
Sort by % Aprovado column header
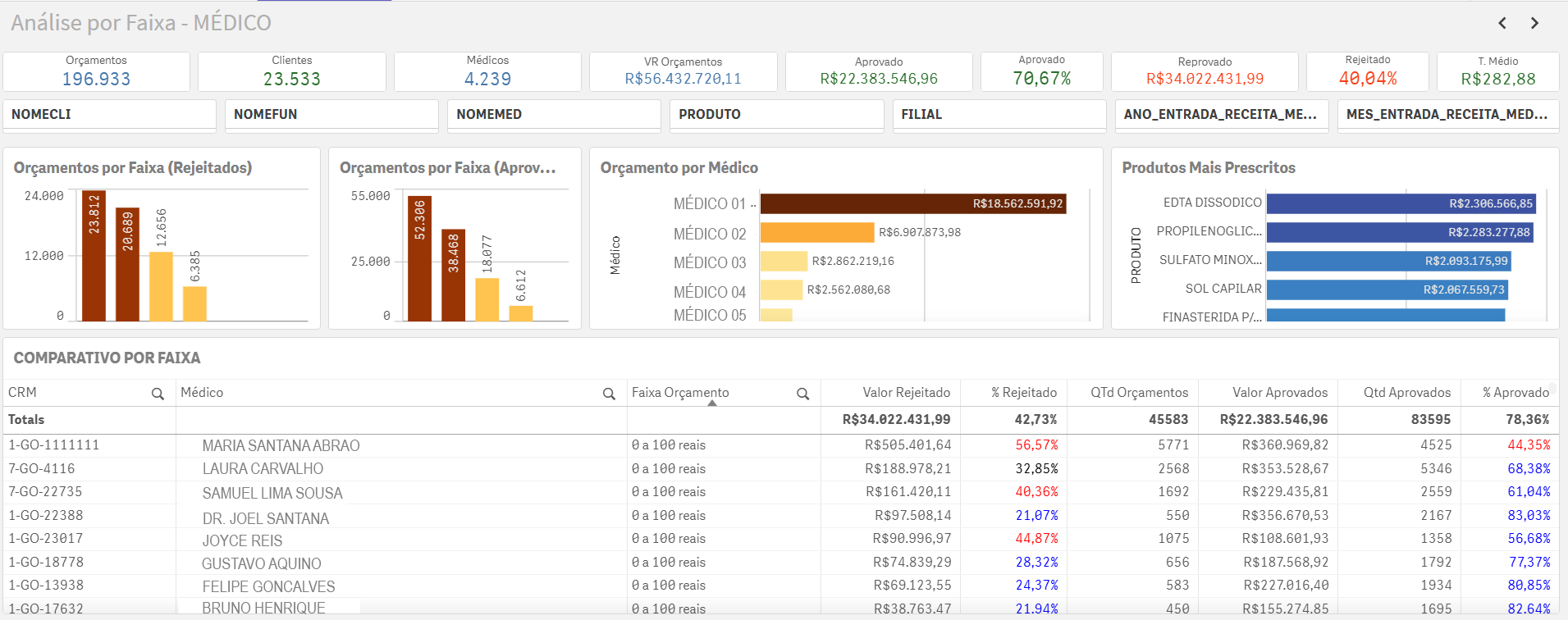tap(1515, 393)
